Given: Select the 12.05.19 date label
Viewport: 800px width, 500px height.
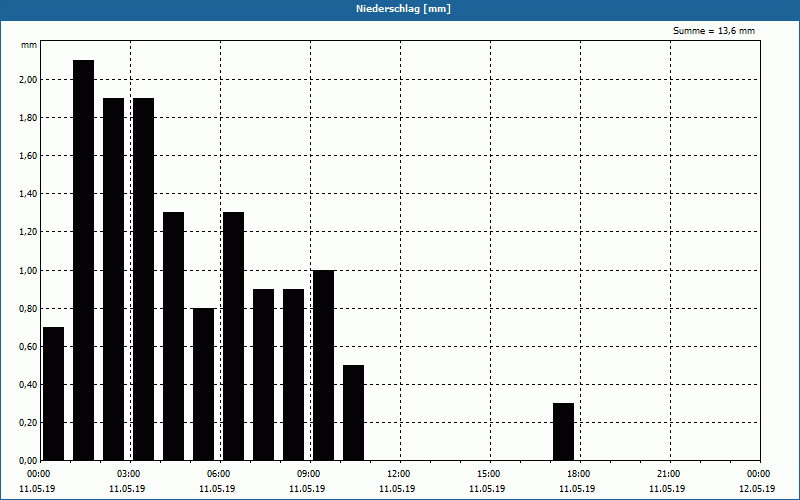Looking at the screenshot, I should click(x=757, y=489).
